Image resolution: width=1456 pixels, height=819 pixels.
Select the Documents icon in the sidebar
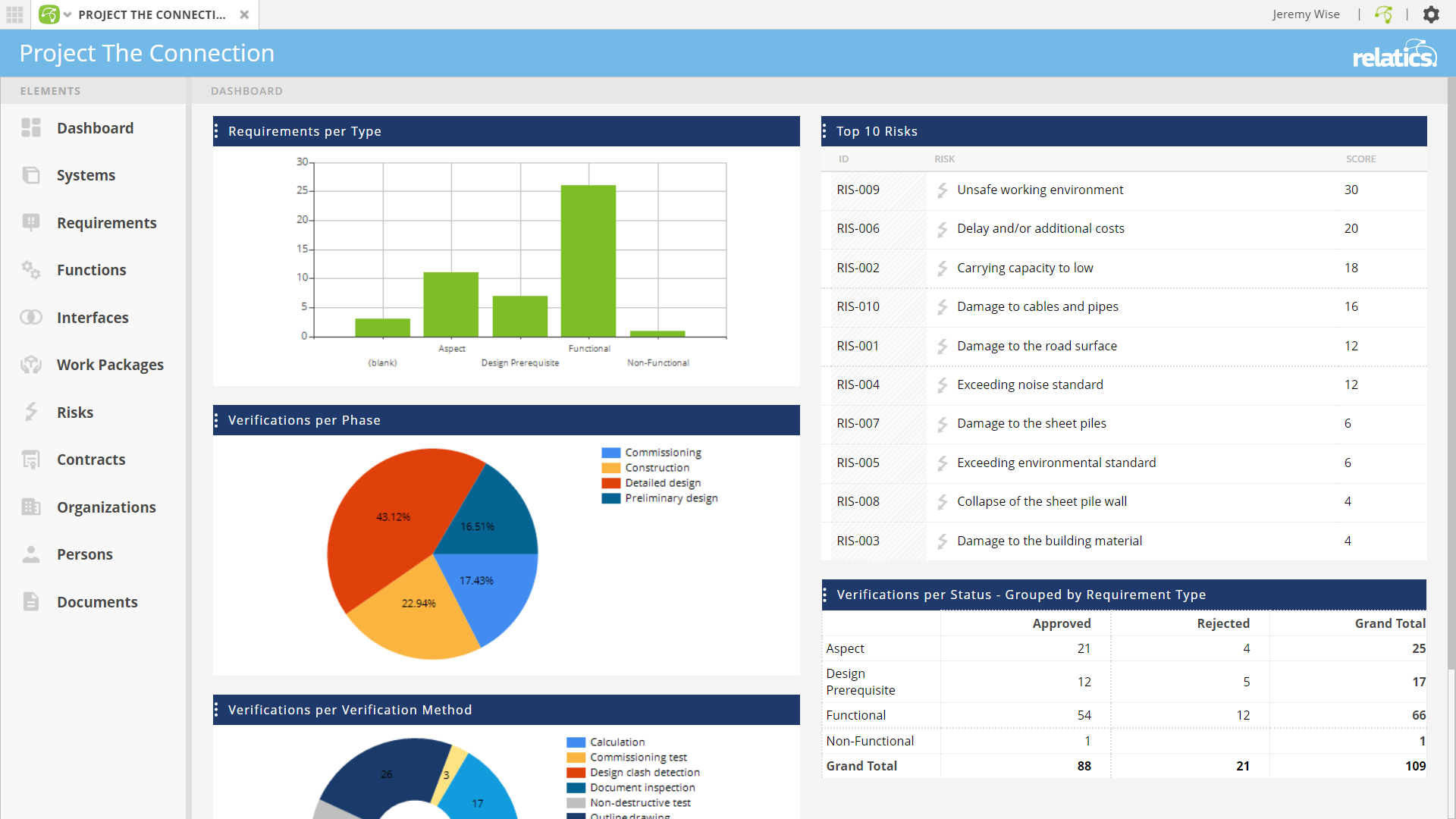pyautogui.click(x=31, y=601)
